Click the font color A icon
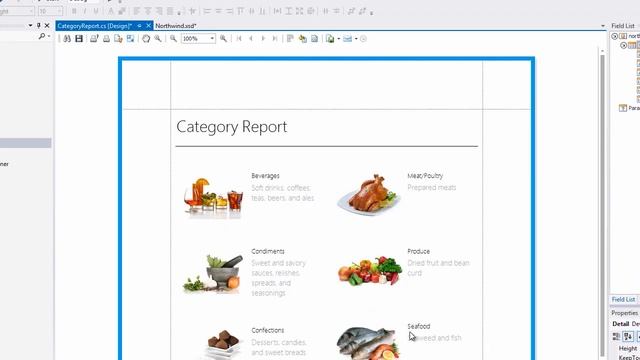The height and width of the screenshot is (360, 640). (111, 11)
